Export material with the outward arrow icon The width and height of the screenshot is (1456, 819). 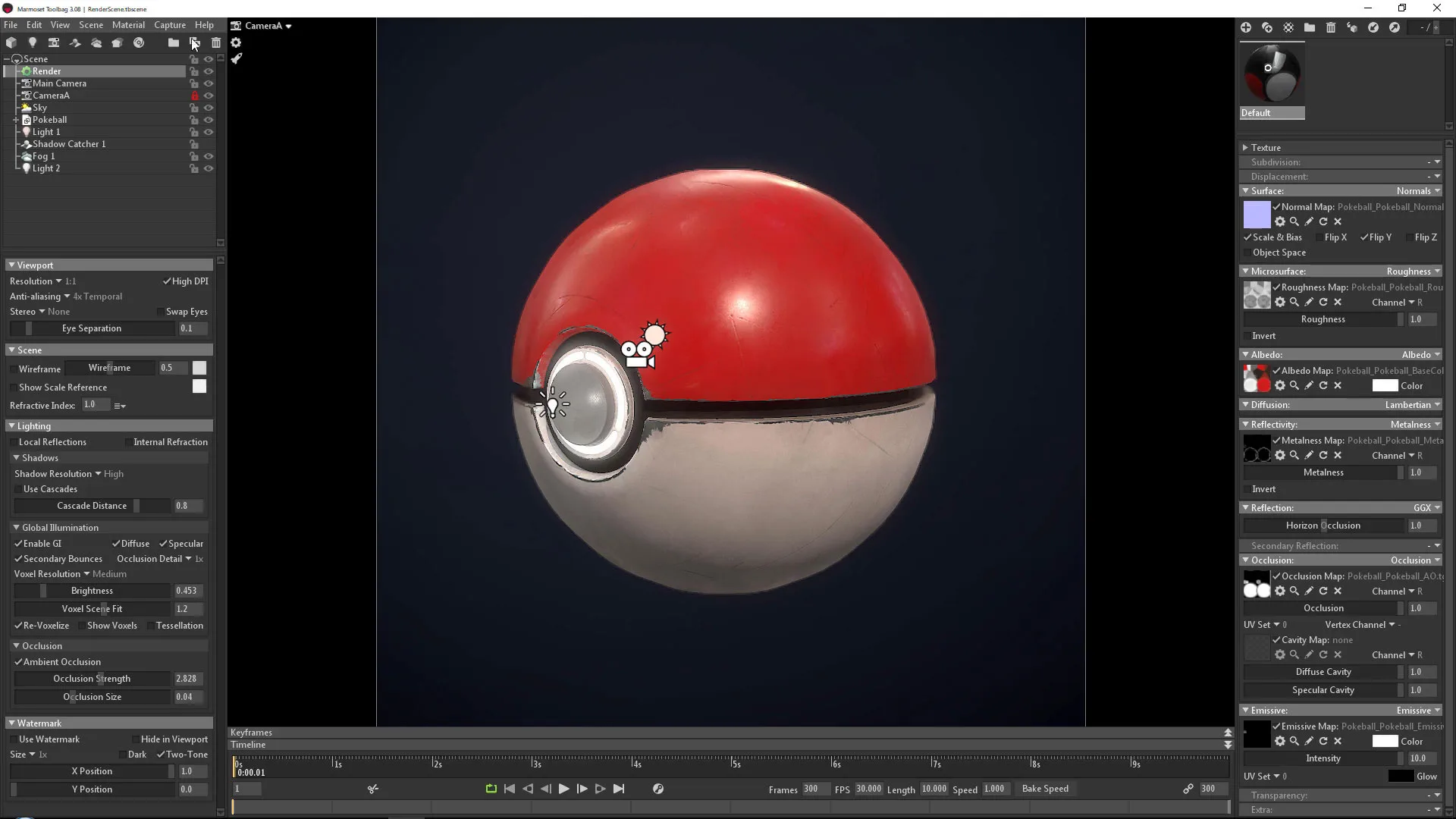1395,27
